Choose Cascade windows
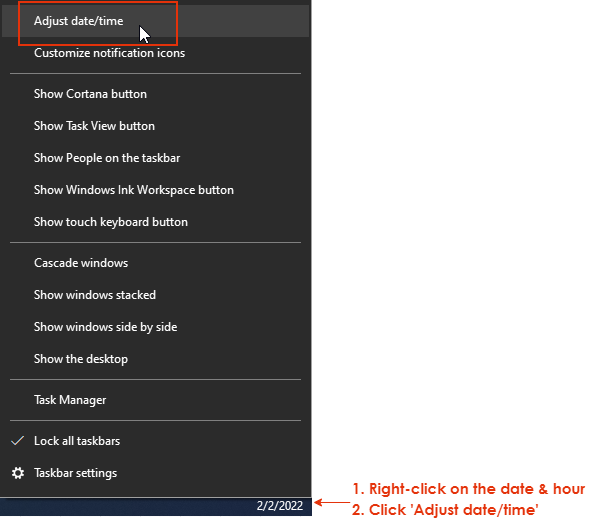 click(155, 263)
